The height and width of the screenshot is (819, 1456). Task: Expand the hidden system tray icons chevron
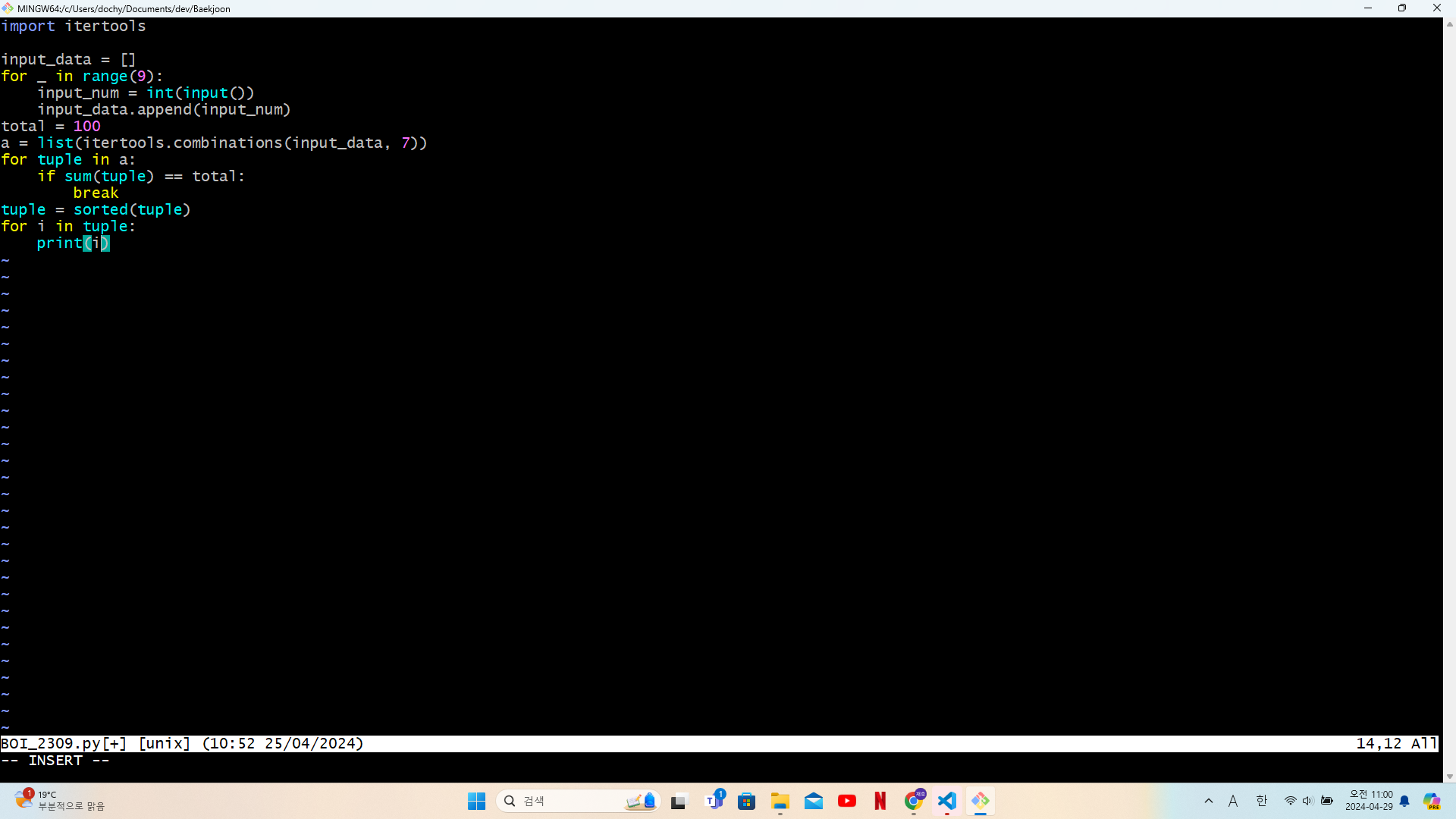pyautogui.click(x=1209, y=801)
